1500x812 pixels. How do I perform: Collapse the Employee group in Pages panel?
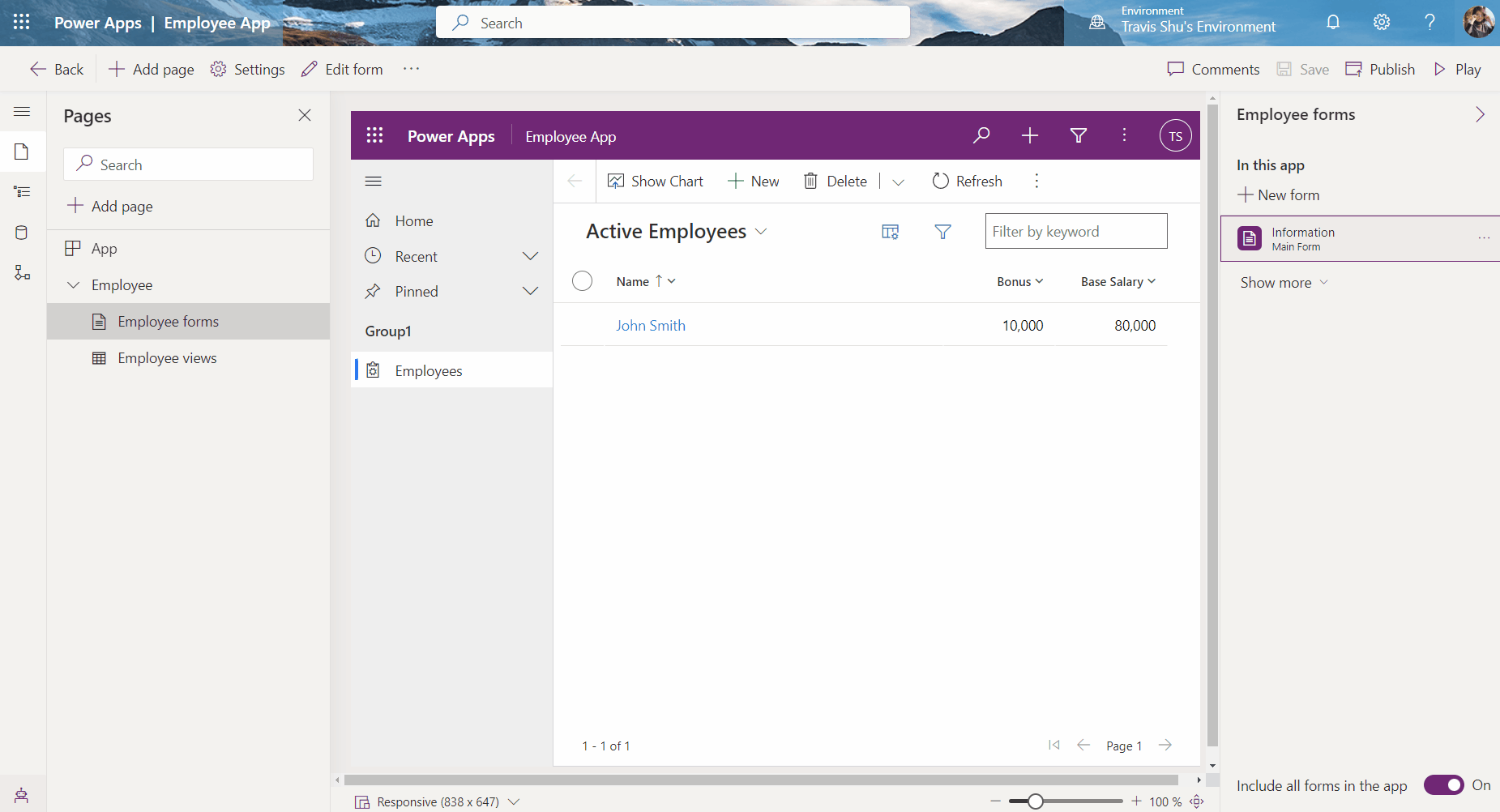tap(74, 284)
